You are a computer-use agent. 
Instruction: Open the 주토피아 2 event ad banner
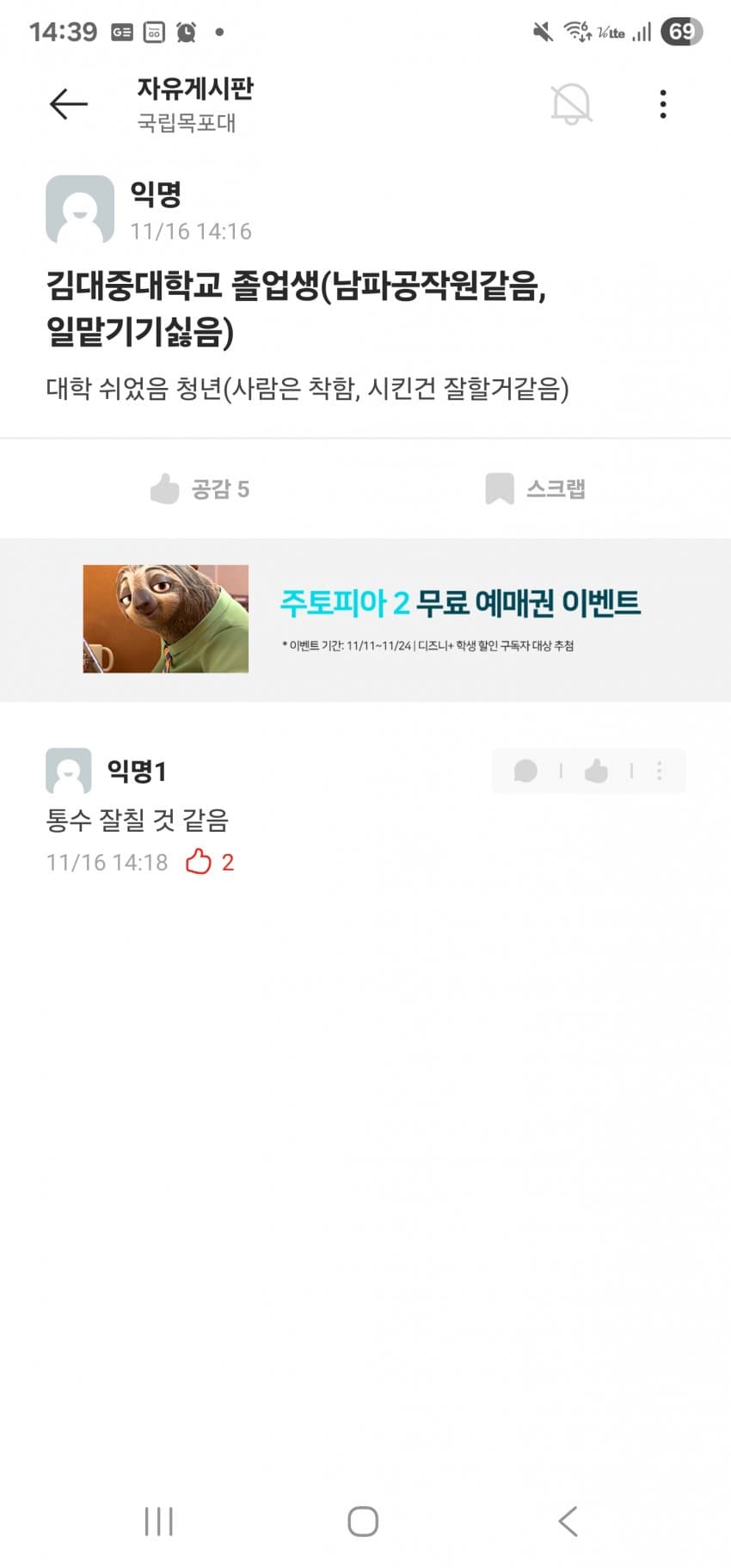[365, 619]
